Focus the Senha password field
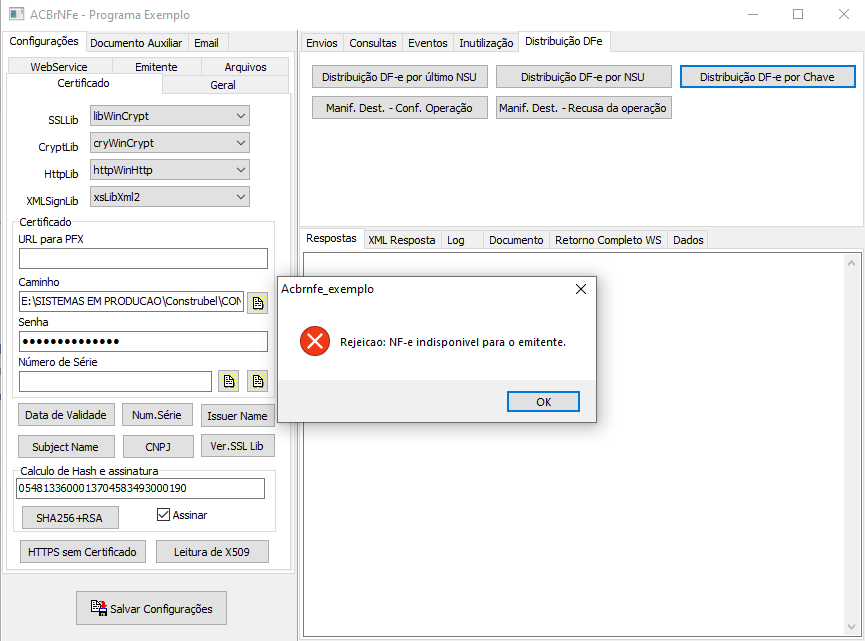The image size is (865, 641). [143, 341]
